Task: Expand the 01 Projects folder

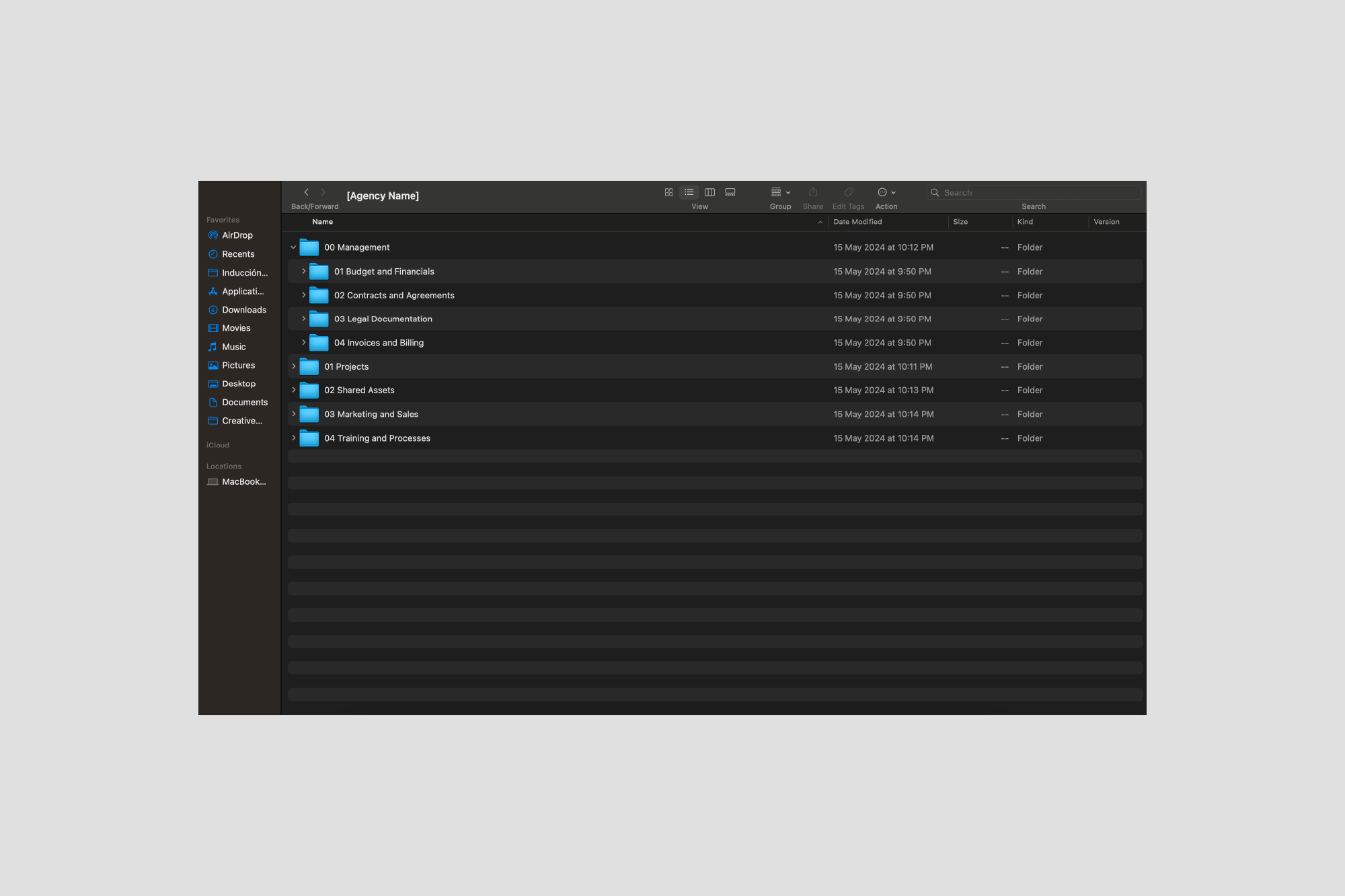Action: [293, 366]
